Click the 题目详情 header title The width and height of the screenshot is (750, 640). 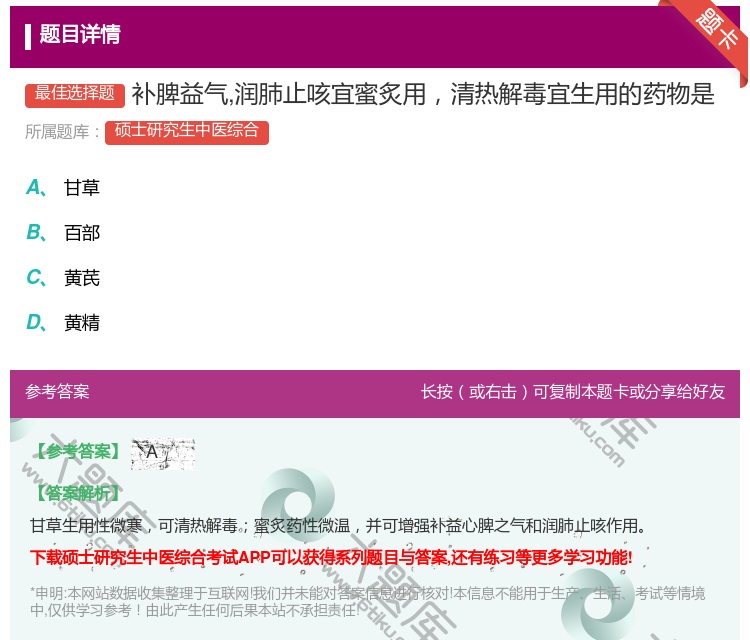click(x=80, y=34)
